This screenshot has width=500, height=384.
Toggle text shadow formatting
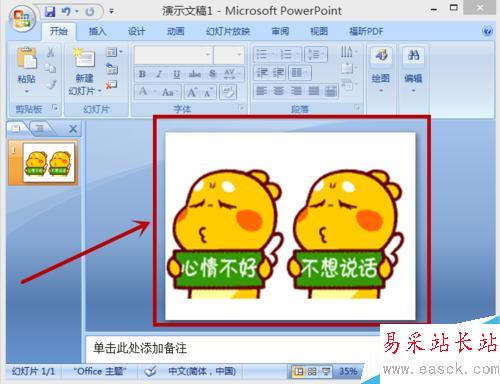click(212, 74)
